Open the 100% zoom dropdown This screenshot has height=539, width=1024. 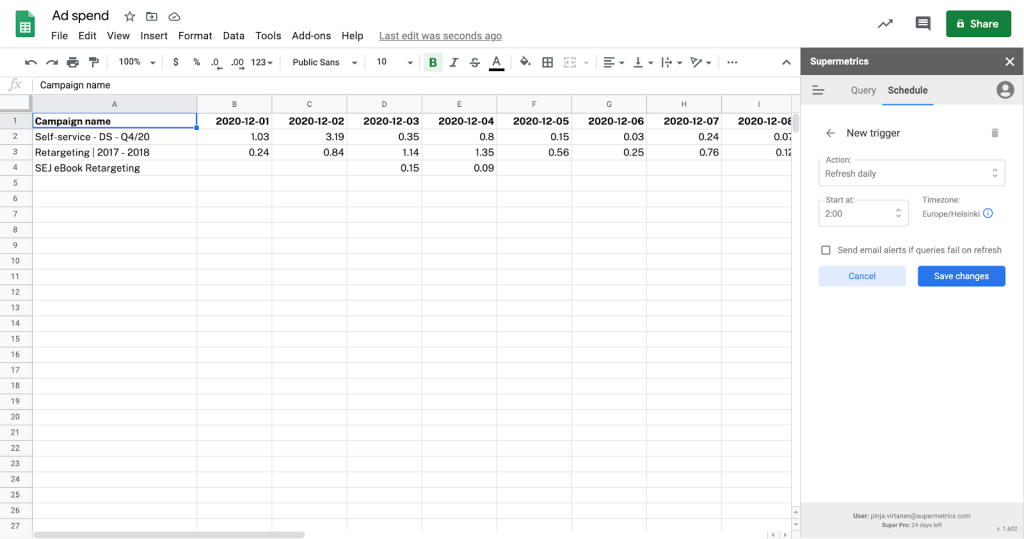tap(137, 62)
